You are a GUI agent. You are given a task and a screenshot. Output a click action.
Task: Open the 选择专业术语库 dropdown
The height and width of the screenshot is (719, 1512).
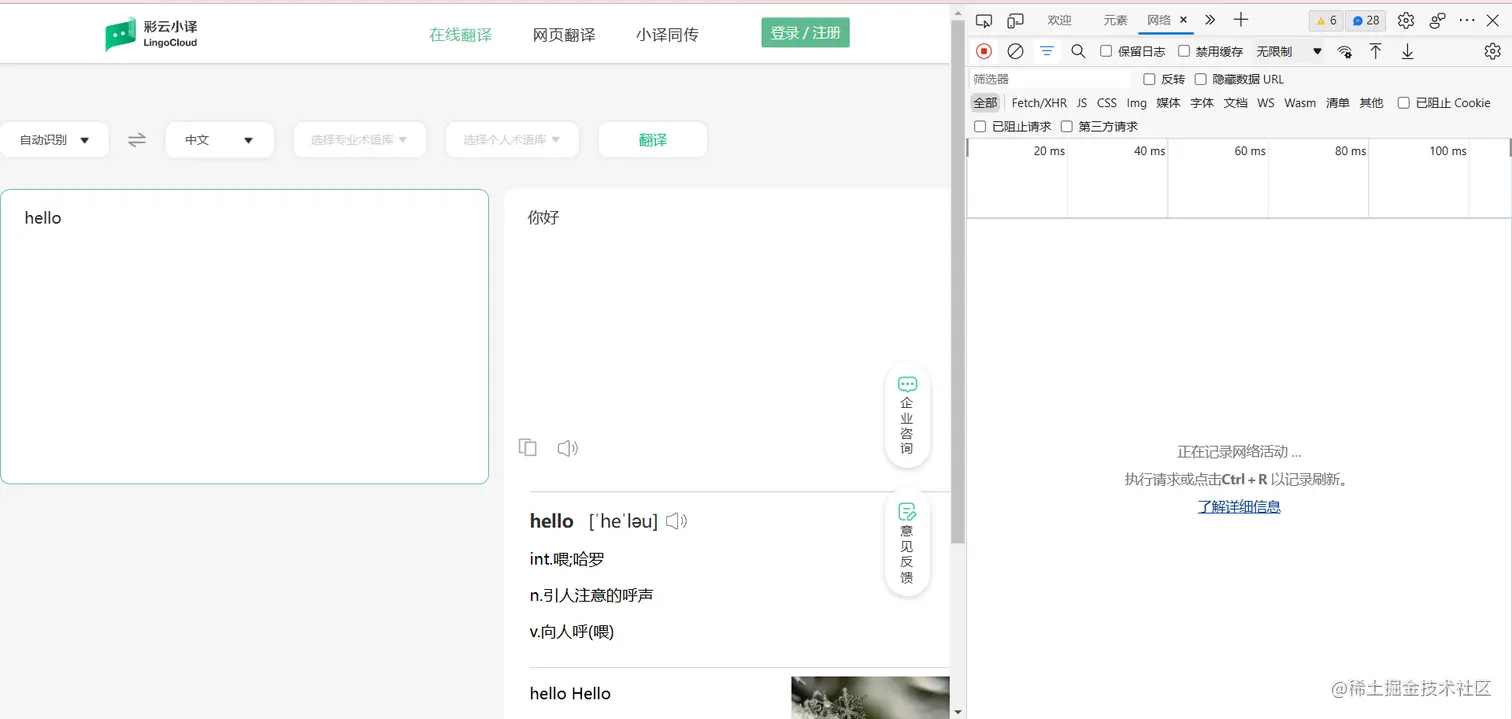[x=359, y=140]
